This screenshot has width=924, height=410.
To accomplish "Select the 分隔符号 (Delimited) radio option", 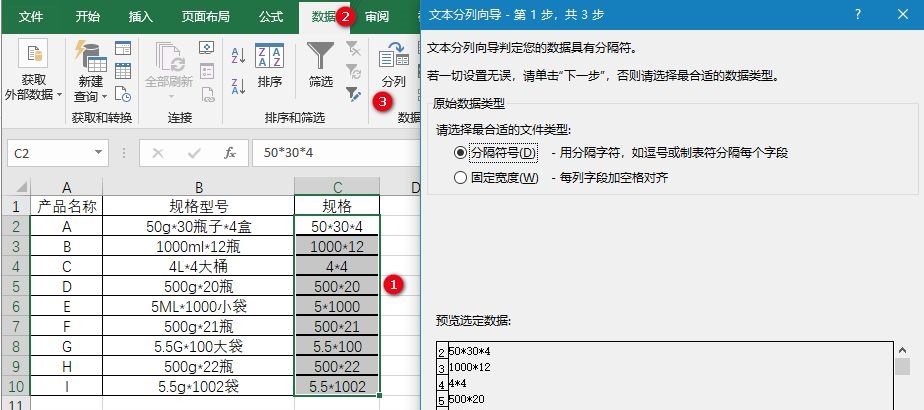I will 460,153.
